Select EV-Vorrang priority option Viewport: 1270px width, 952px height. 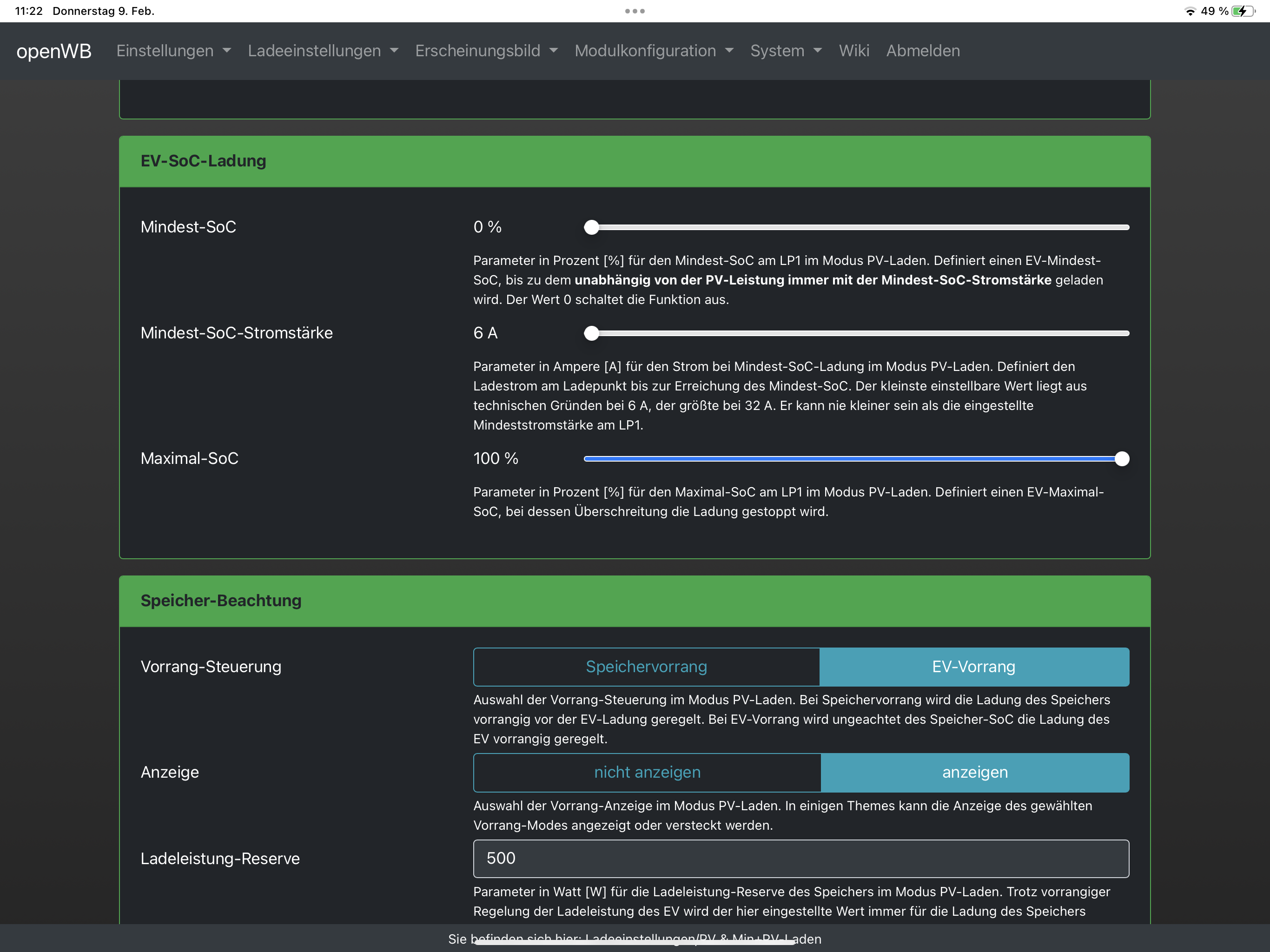(x=974, y=667)
